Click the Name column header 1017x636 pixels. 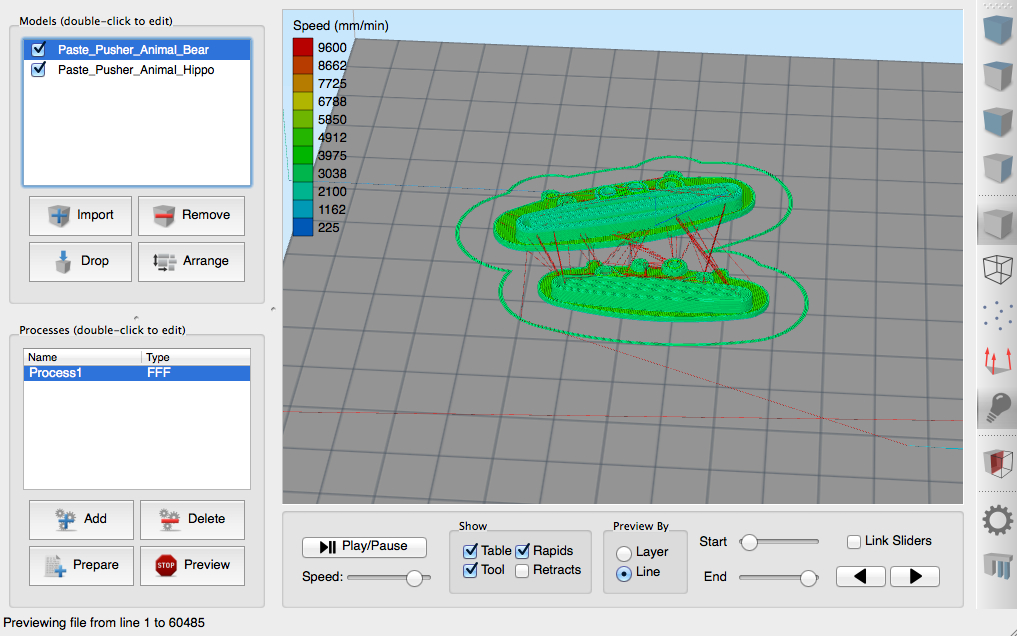82,357
